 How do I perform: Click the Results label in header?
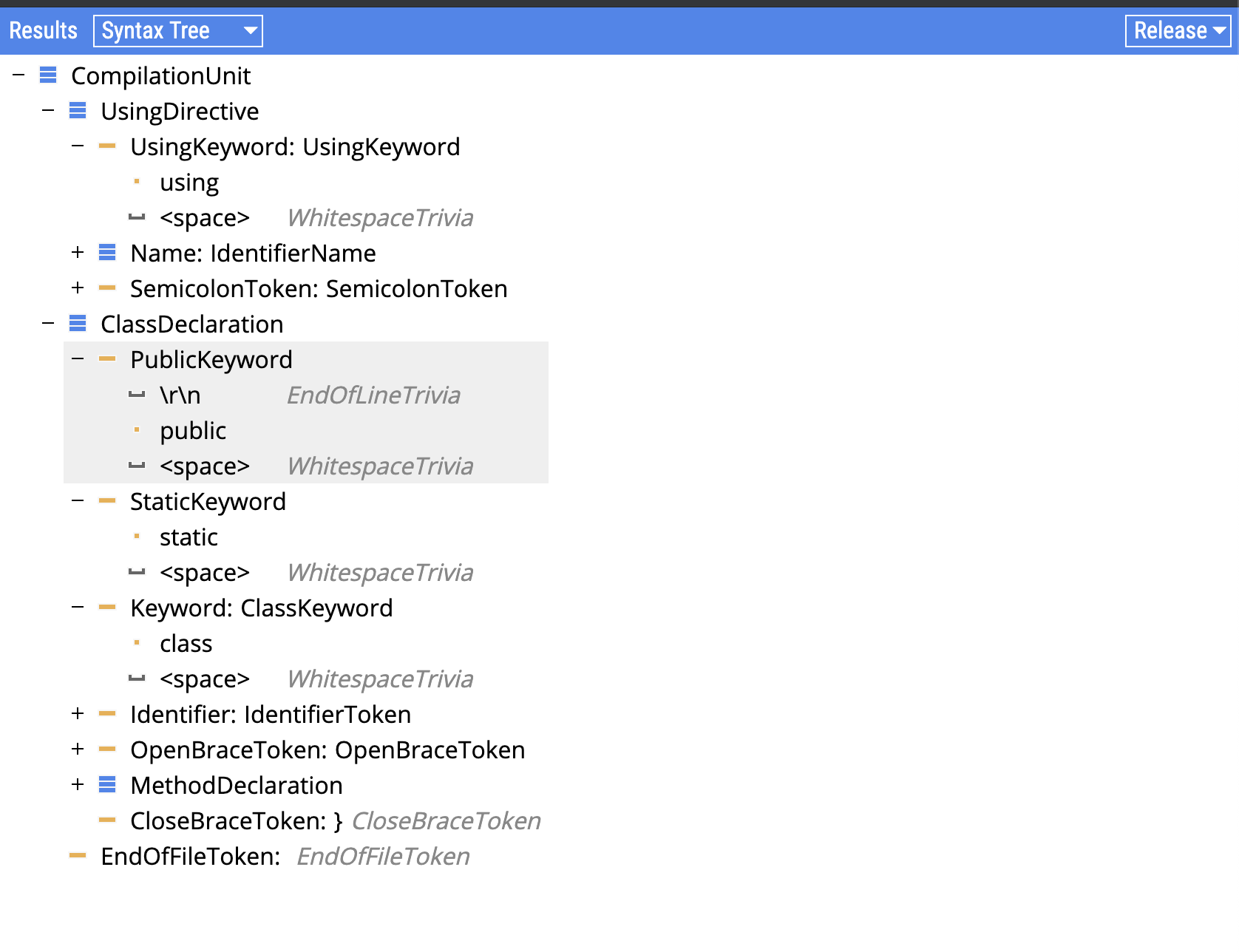coord(43,30)
